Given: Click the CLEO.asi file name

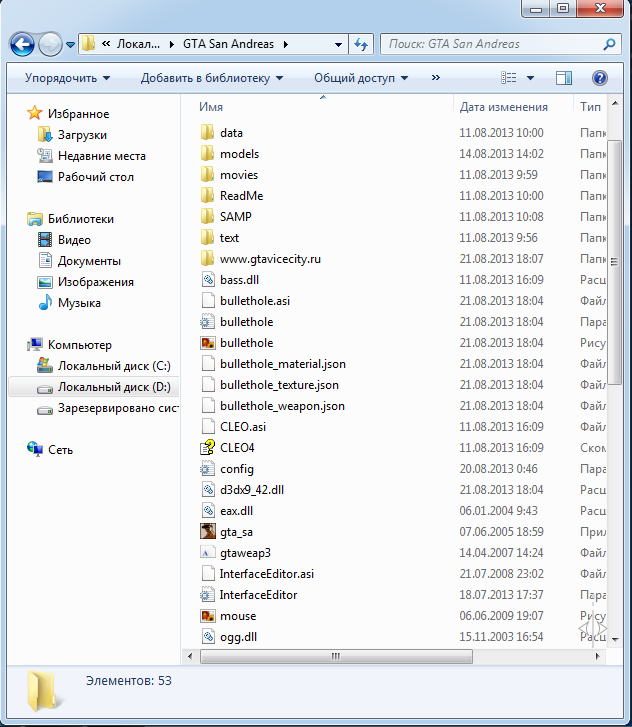Looking at the screenshot, I should click(x=243, y=427).
